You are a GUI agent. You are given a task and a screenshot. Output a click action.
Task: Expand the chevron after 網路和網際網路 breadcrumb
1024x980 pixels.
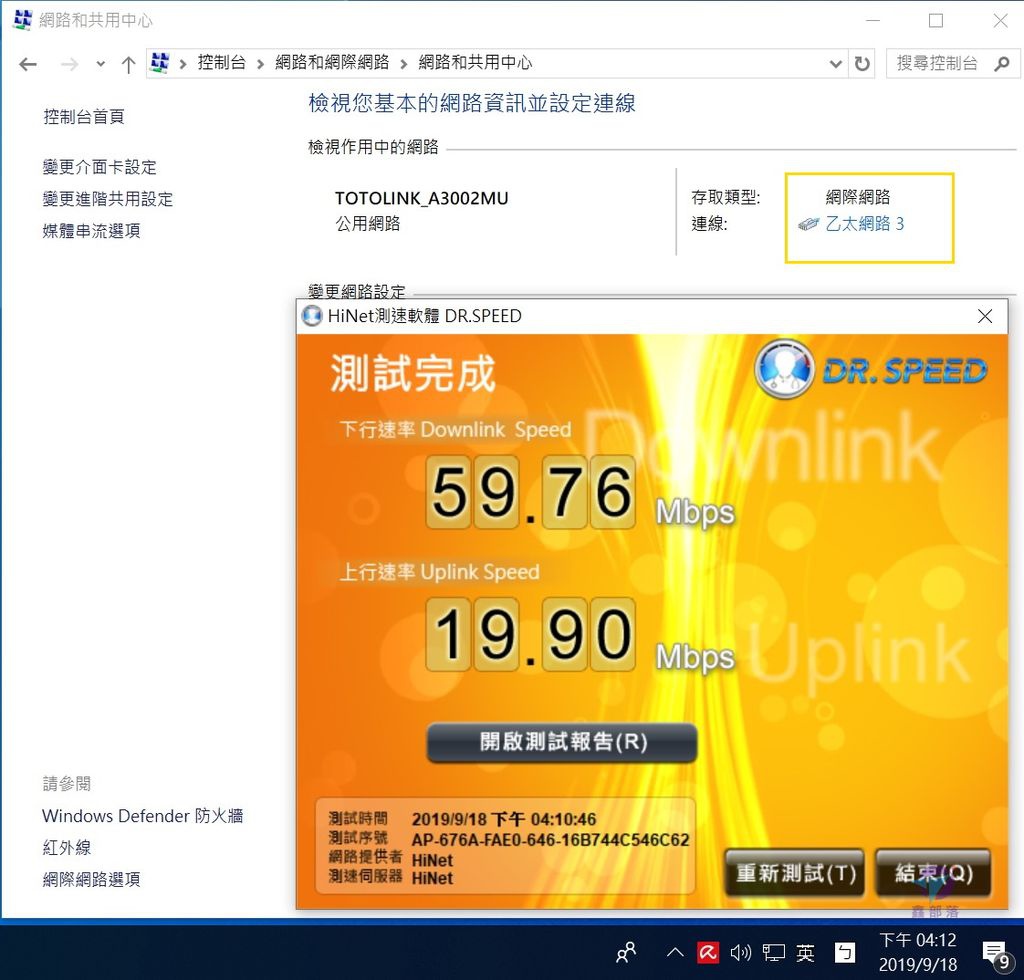pyautogui.click(x=404, y=63)
